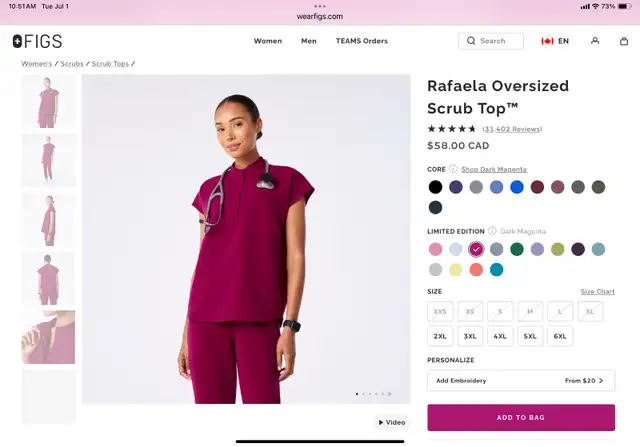The width and height of the screenshot is (640, 447).
Task: Open the TEAMS Orders menu
Action: (x=362, y=41)
